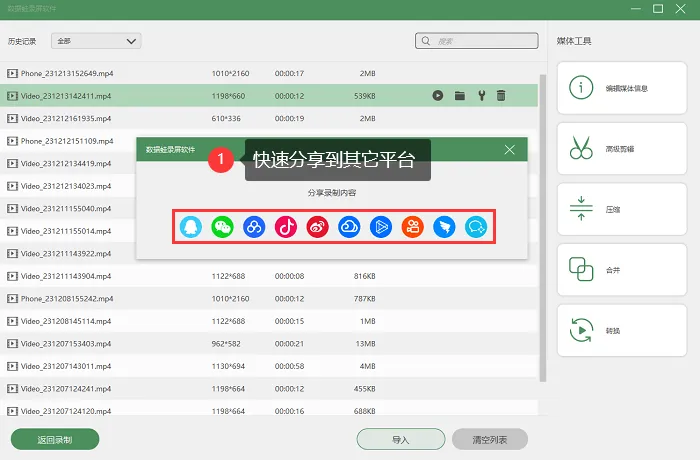
Task: Select Phone_231213152649.mp4 in the list
Action: pyautogui.click(x=67, y=73)
